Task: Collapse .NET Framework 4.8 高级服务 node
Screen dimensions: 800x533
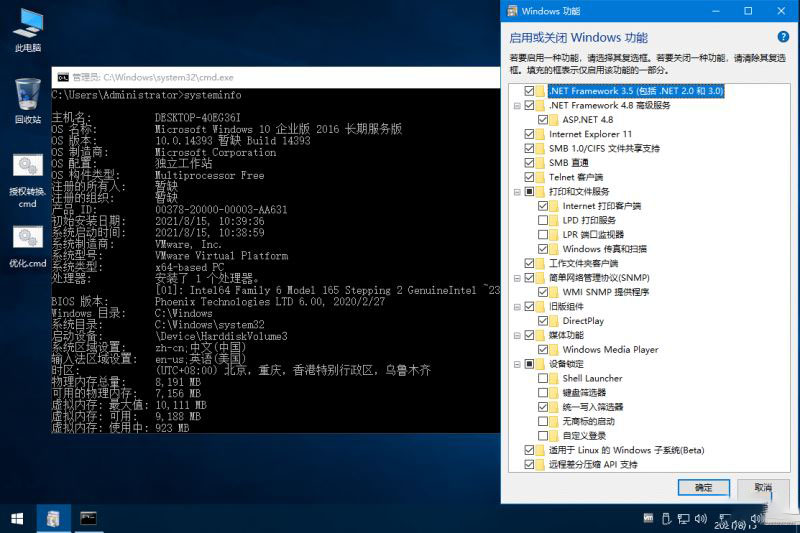Action: [x=517, y=106]
